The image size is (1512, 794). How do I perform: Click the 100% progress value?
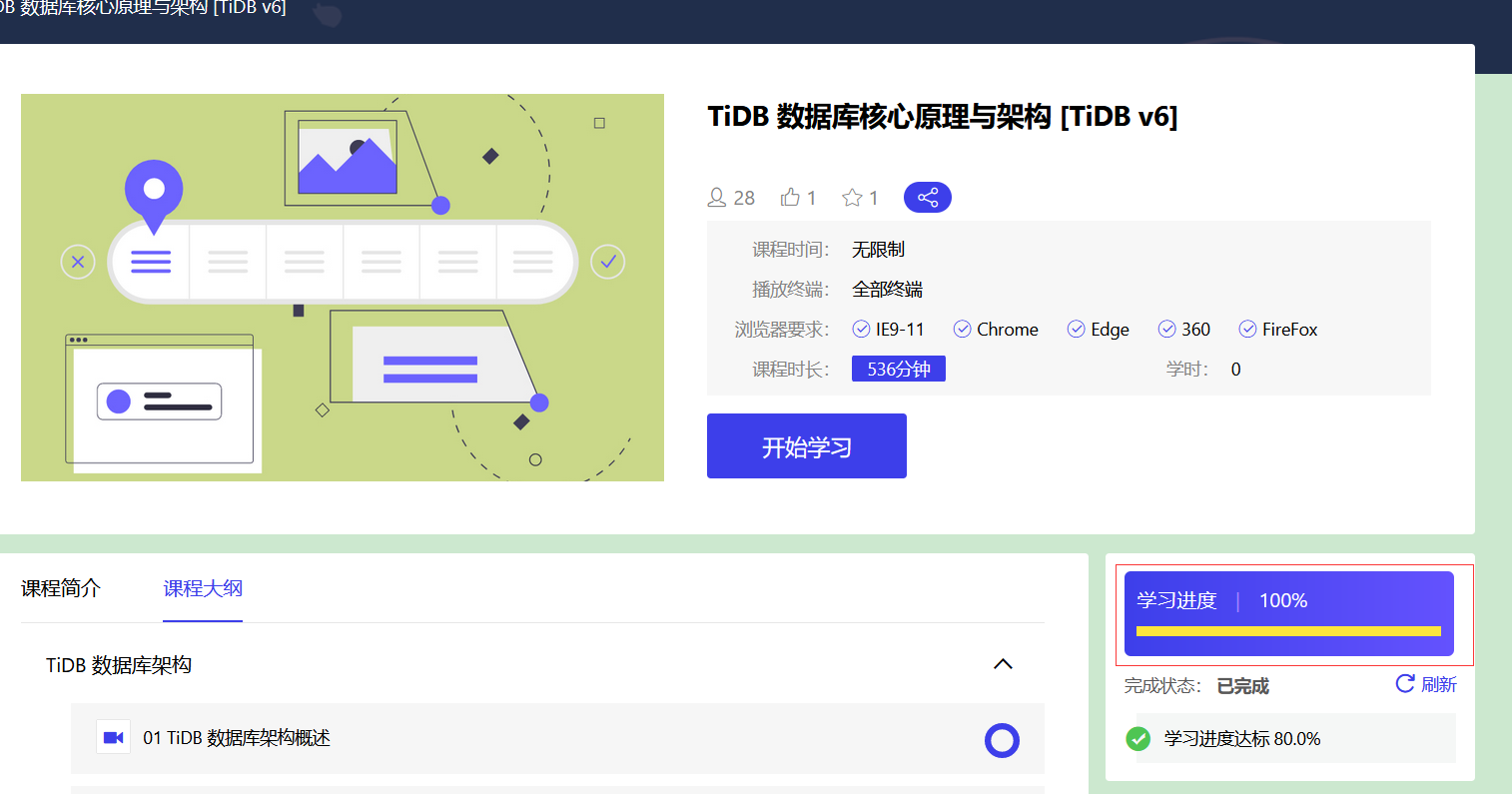[x=1283, y=600]
